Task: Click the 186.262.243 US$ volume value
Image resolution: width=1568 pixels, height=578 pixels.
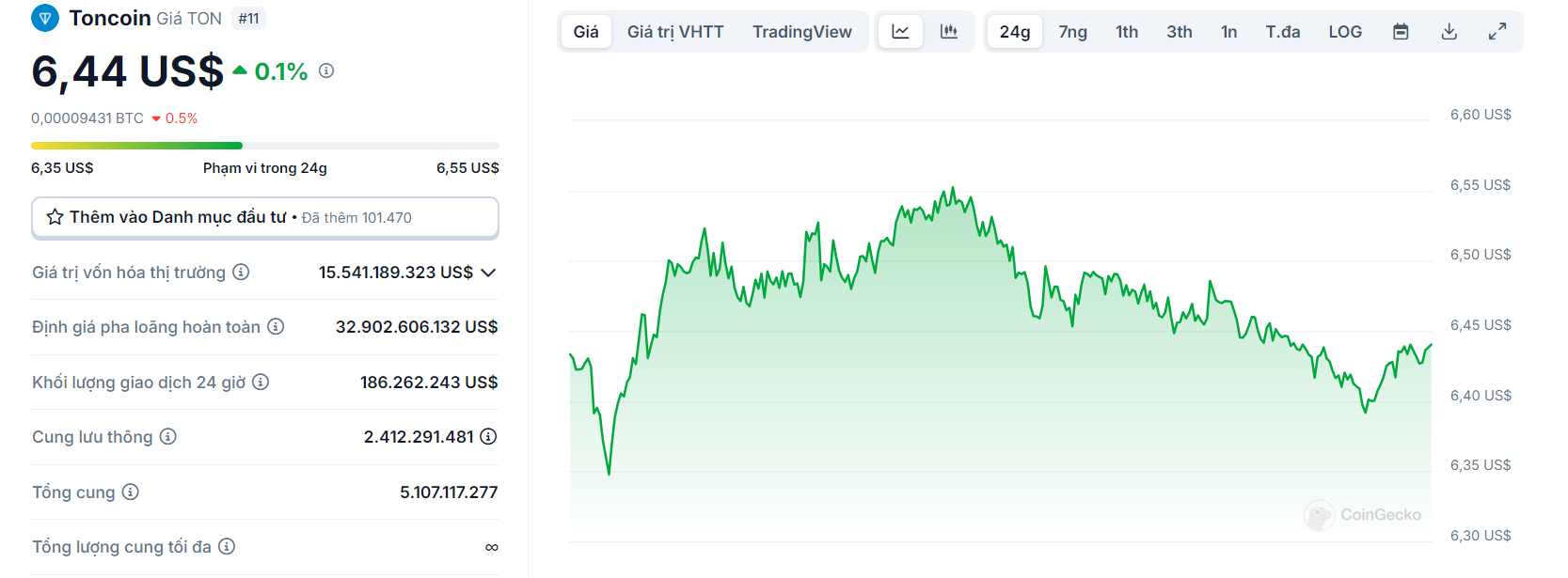Action: 429,383
